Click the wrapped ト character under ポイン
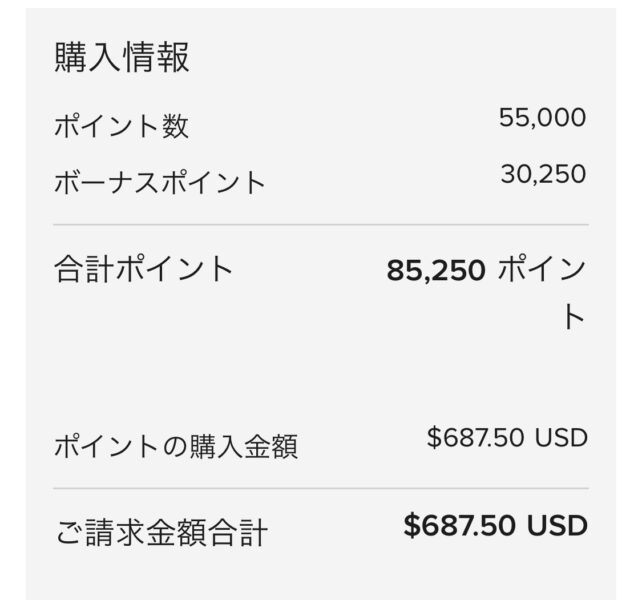The width and height of the screenshot is (642, 600). coord(574,317)
